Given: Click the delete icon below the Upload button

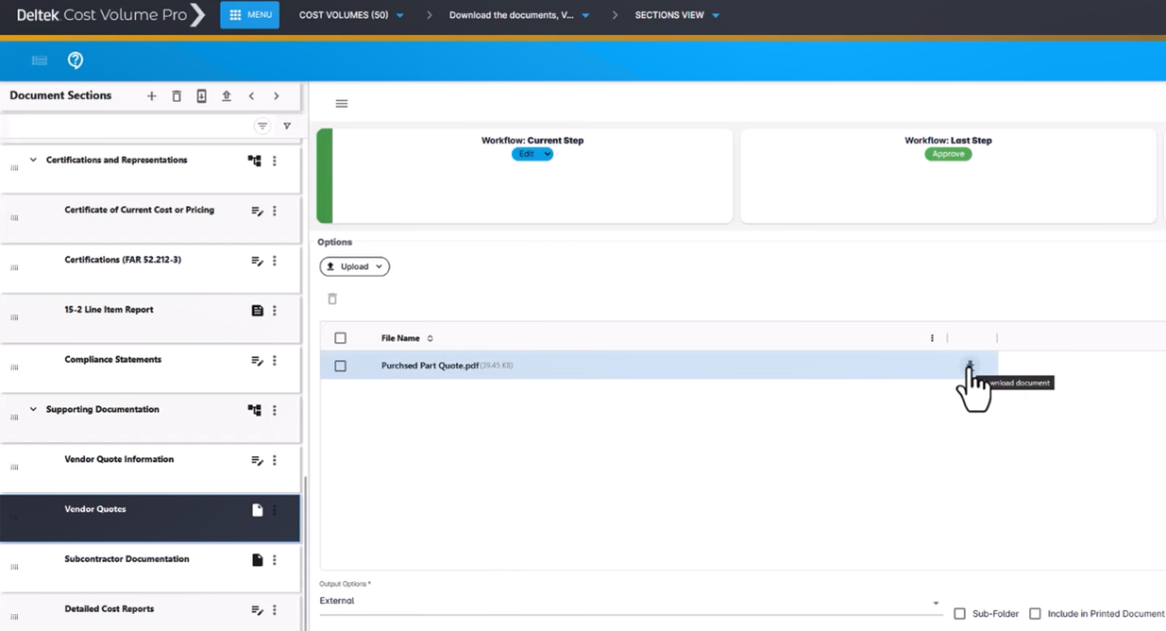Looking at the screenshot, I should (333, 299).
